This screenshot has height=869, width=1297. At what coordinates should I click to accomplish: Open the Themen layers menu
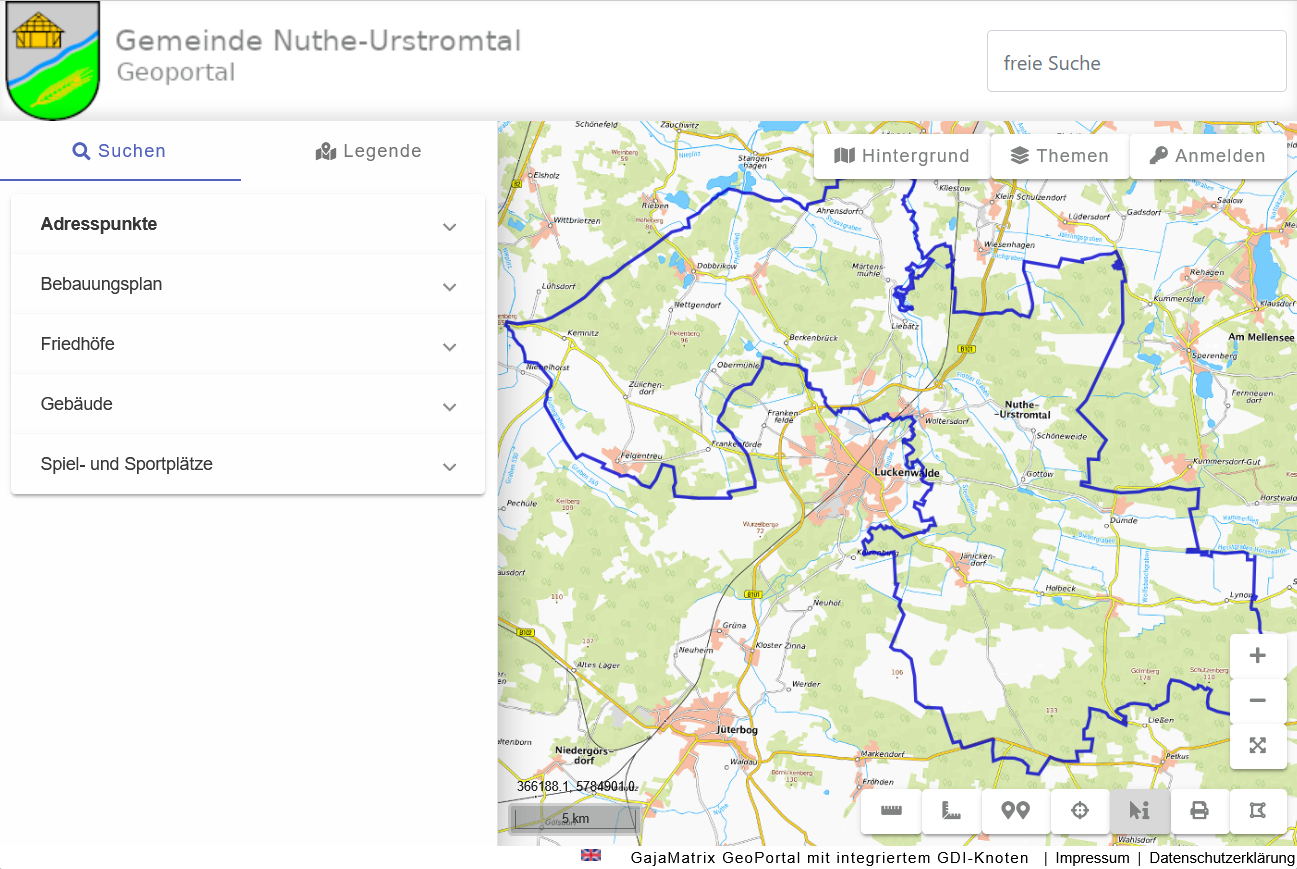point(1060,156)
